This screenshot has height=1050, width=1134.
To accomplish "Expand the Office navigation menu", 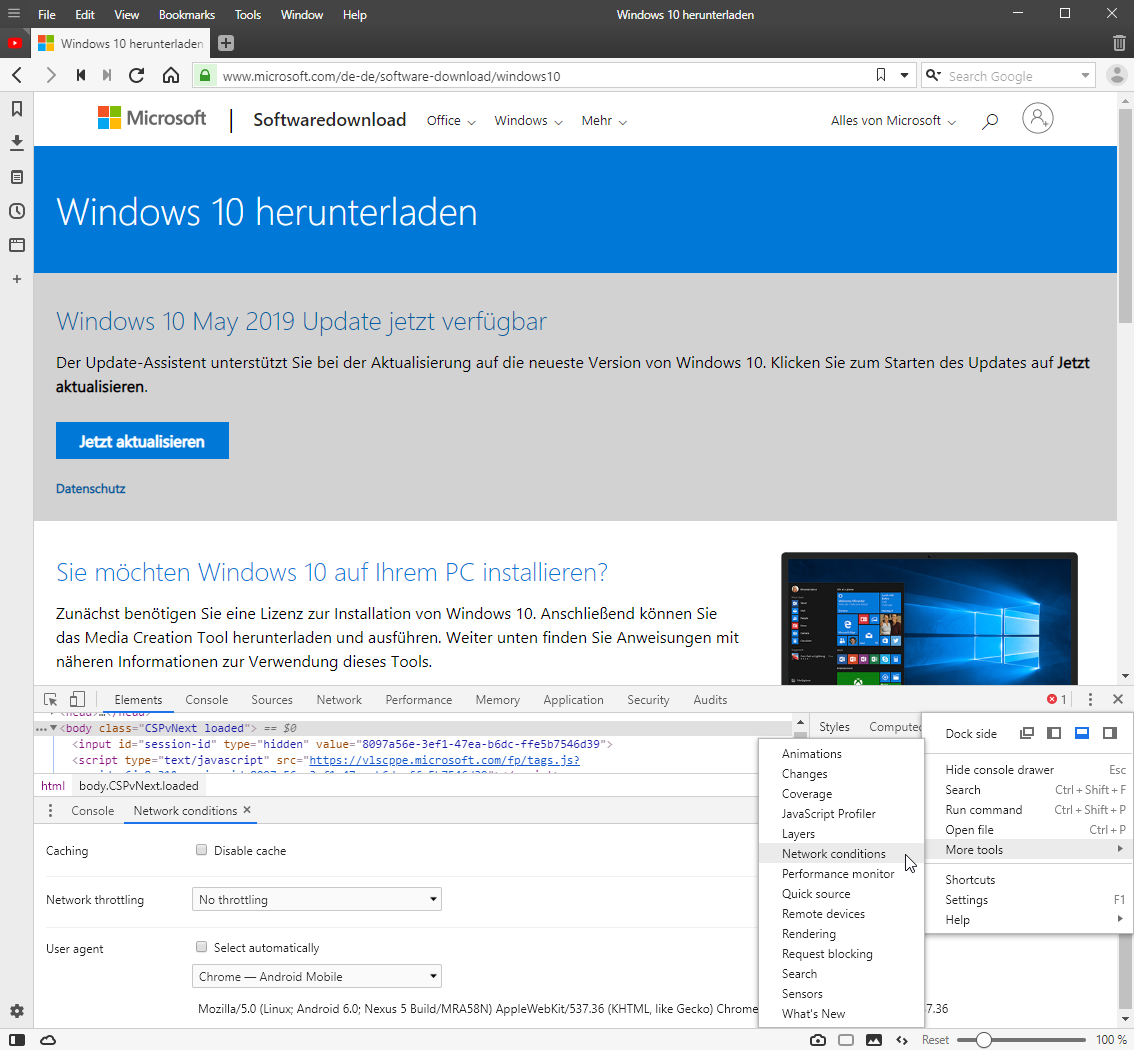I will (x=451, y=121).
